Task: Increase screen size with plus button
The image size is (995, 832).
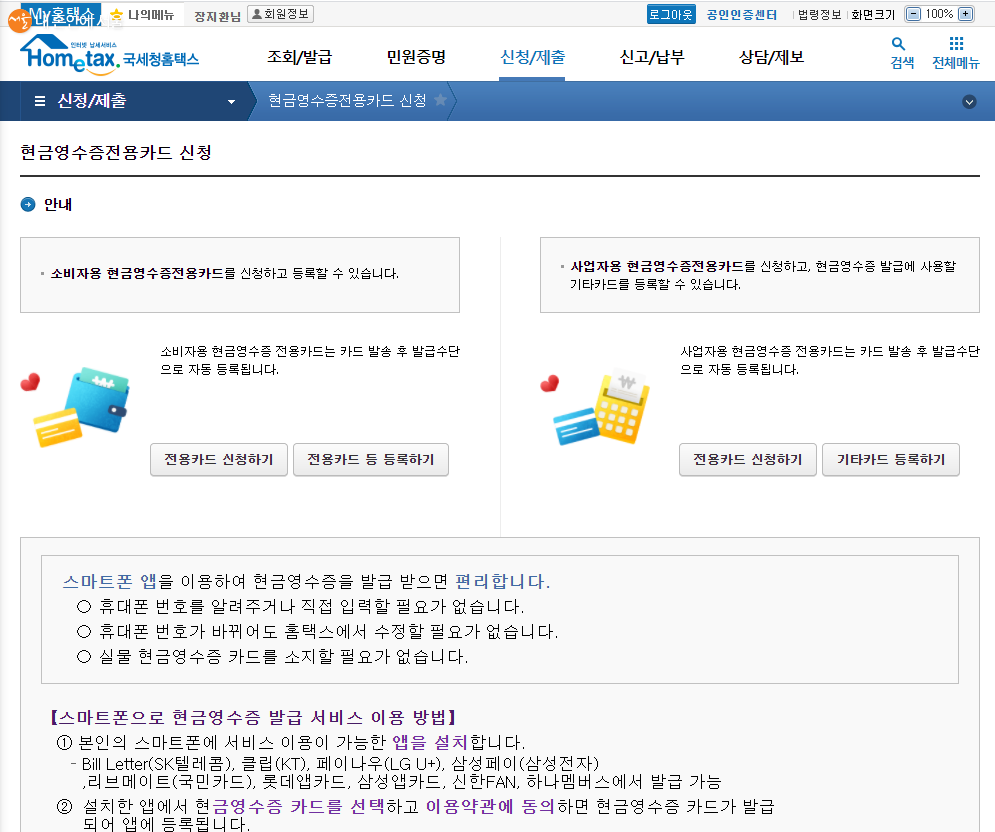Action: point(965,14)
